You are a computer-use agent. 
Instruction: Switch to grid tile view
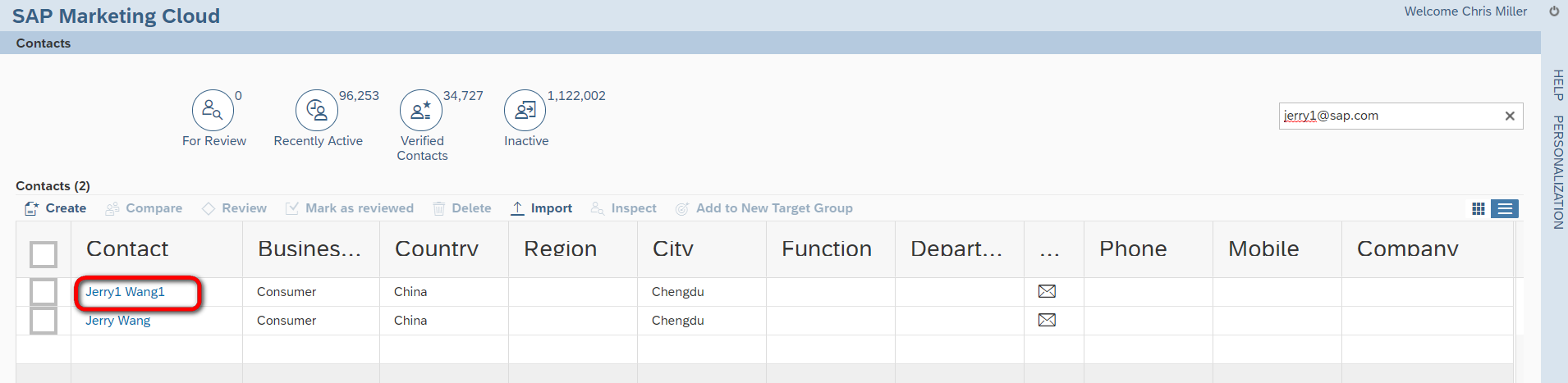click(x=1479, y=209)
